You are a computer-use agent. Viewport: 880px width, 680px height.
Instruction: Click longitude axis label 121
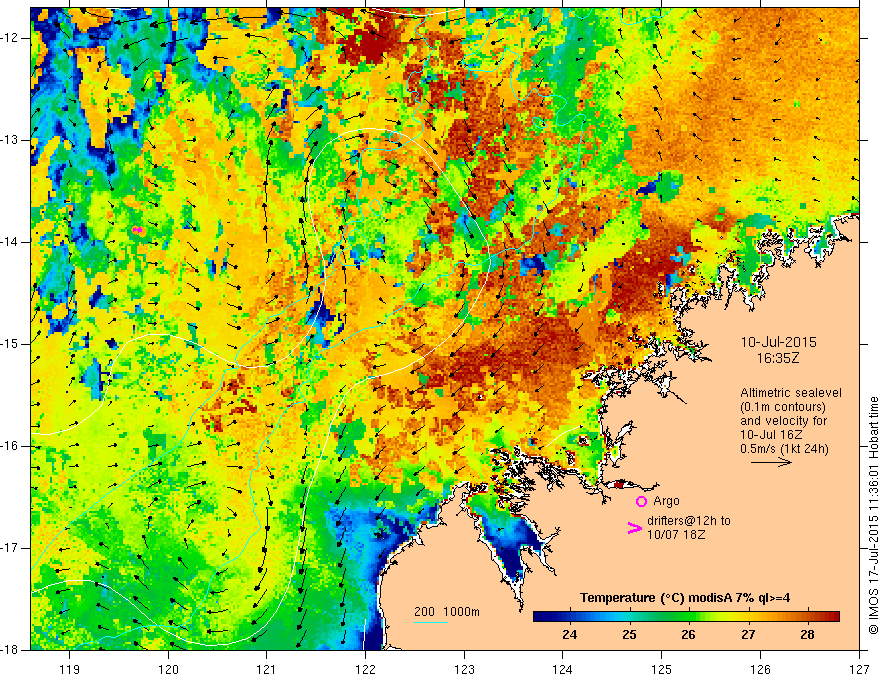click(x=267, y=669)
